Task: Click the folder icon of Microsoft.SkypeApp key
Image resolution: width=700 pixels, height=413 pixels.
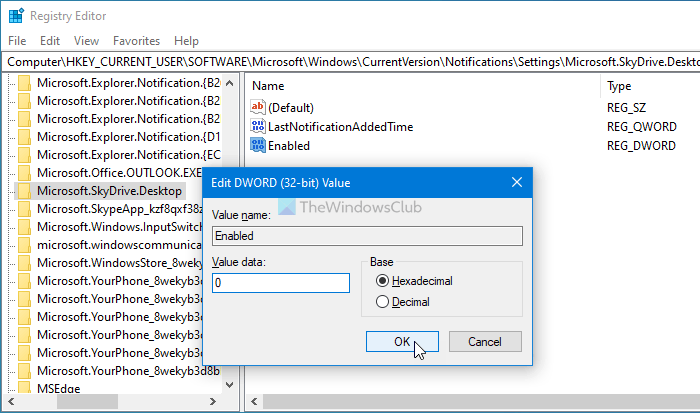Action: [25, 209]
